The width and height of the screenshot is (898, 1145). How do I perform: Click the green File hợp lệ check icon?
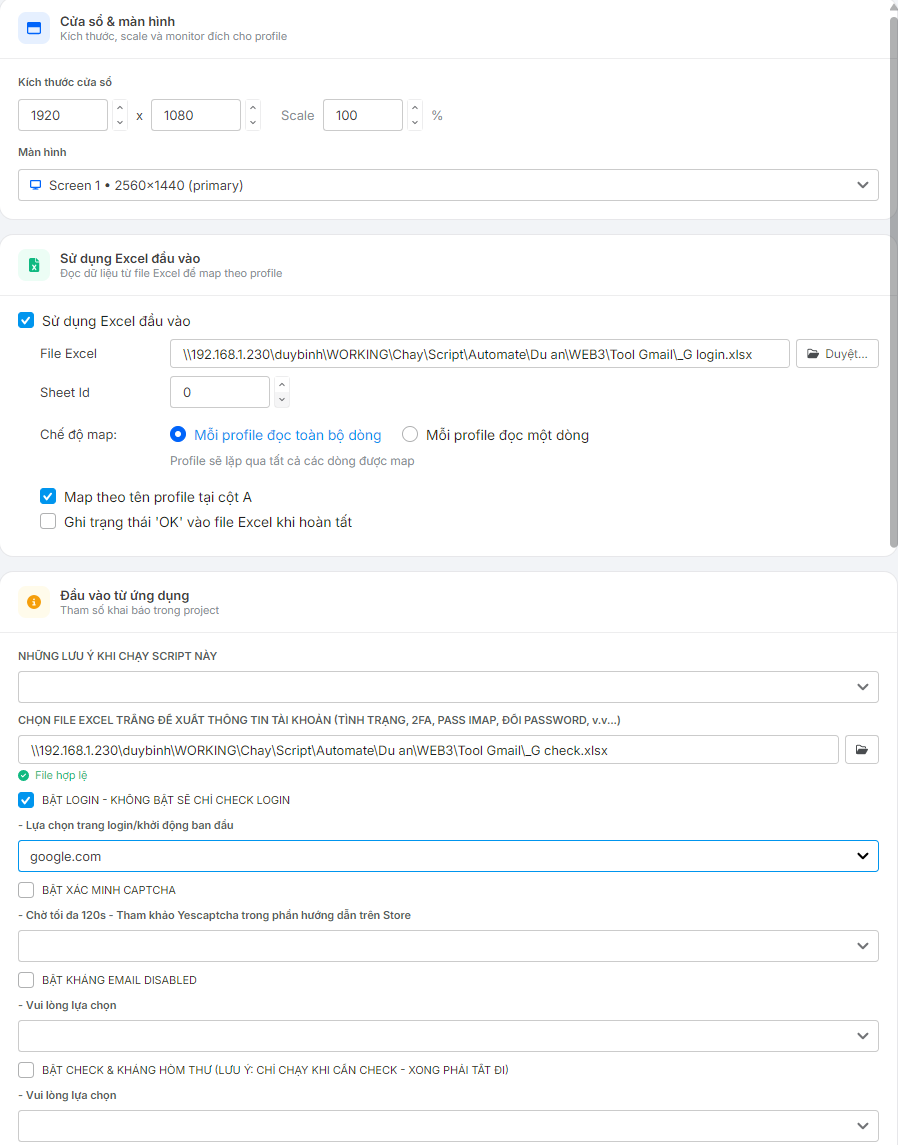click(23, 776)
